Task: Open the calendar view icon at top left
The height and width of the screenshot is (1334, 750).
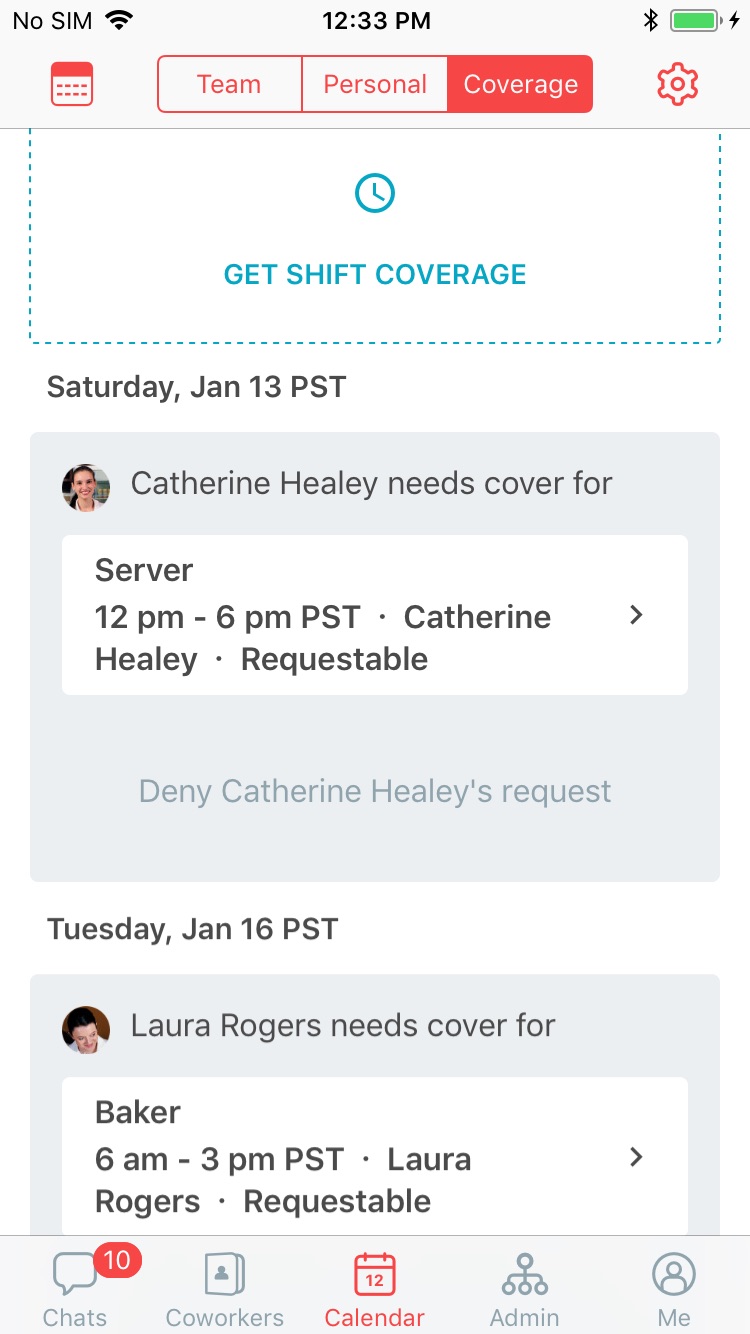Action: coord(72,84)
